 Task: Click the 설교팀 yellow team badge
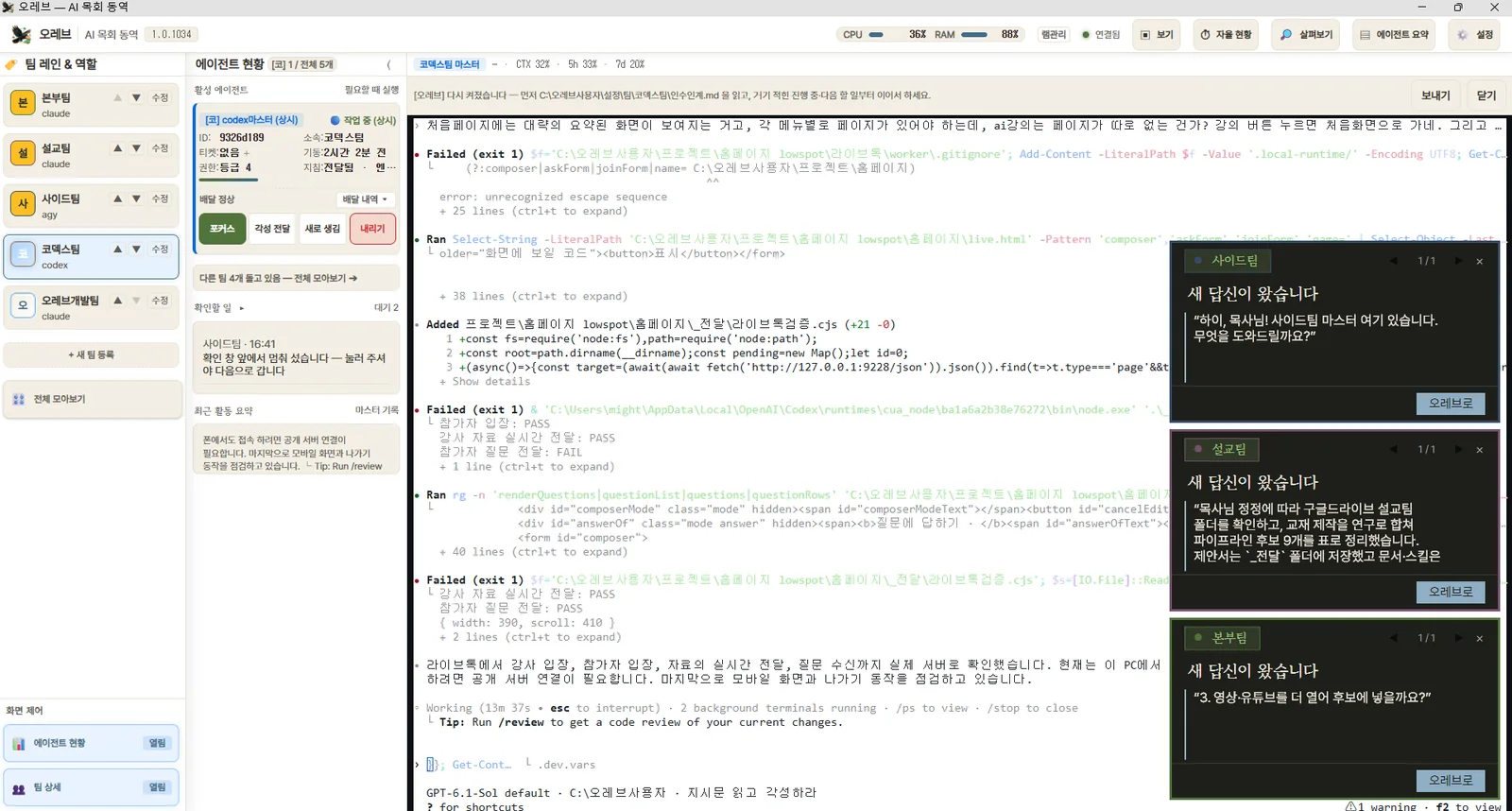(x=23, y=154)
